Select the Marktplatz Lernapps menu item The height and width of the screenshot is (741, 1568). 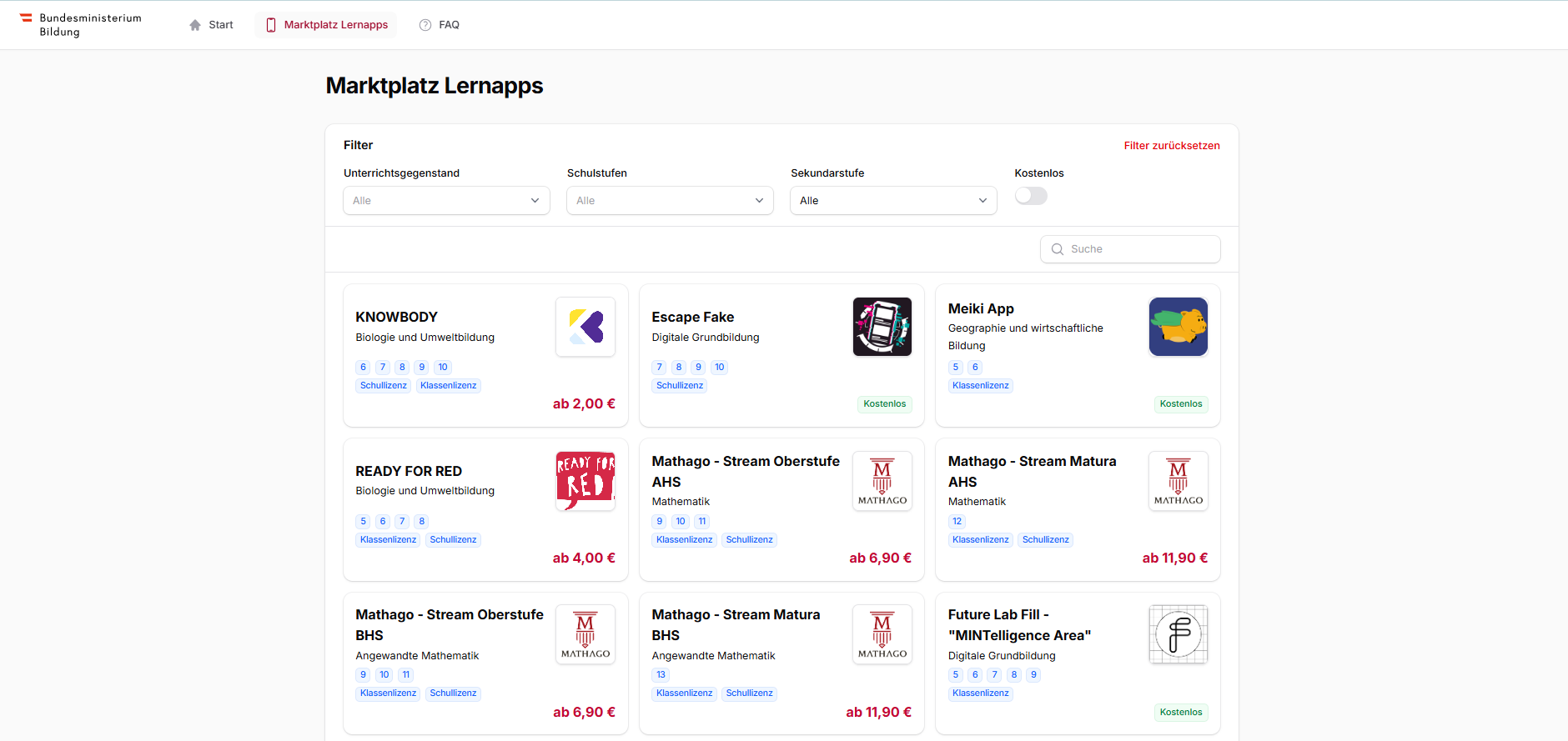click(x=327, y=25)
